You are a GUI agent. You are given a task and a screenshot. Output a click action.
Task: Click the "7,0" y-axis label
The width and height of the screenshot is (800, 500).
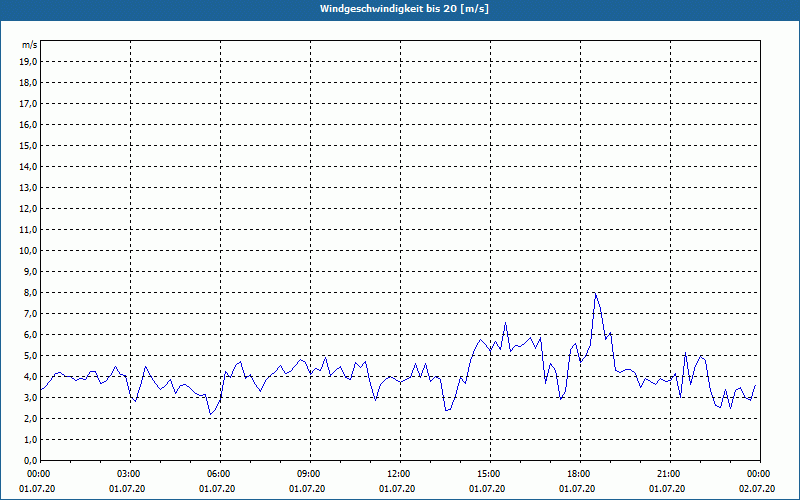click(30, 313)
